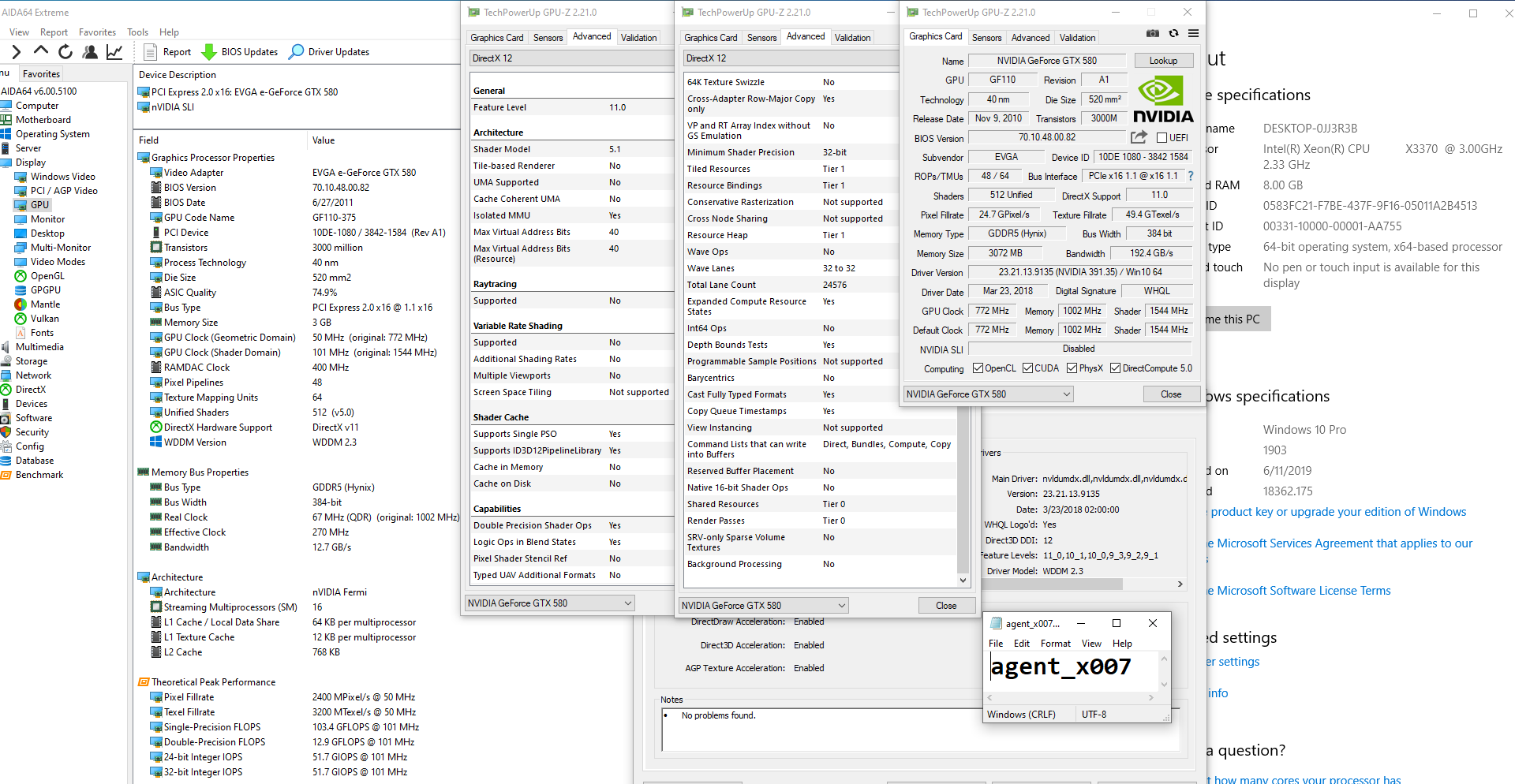Click the Bus Interface question mark icon
1515x784 pixels.
[x=1191, y=176]
